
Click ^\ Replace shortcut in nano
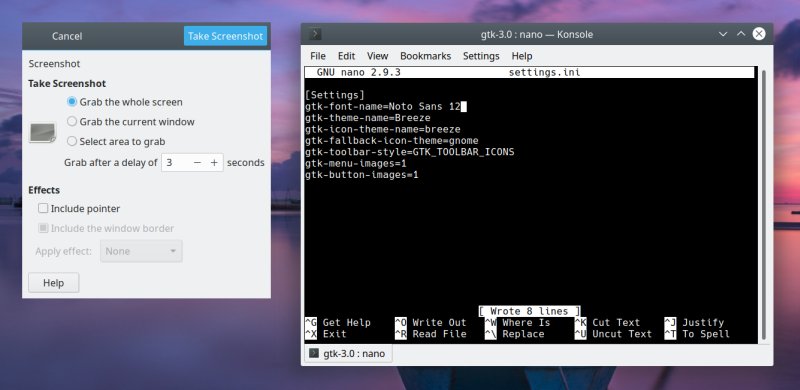(x=514, y=334)
